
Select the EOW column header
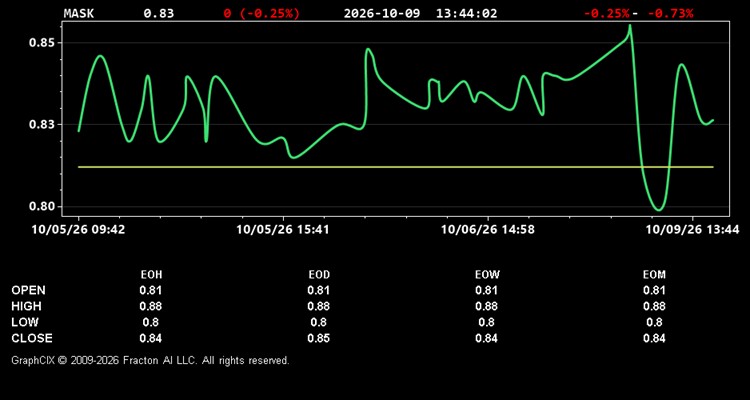[486, 275]
